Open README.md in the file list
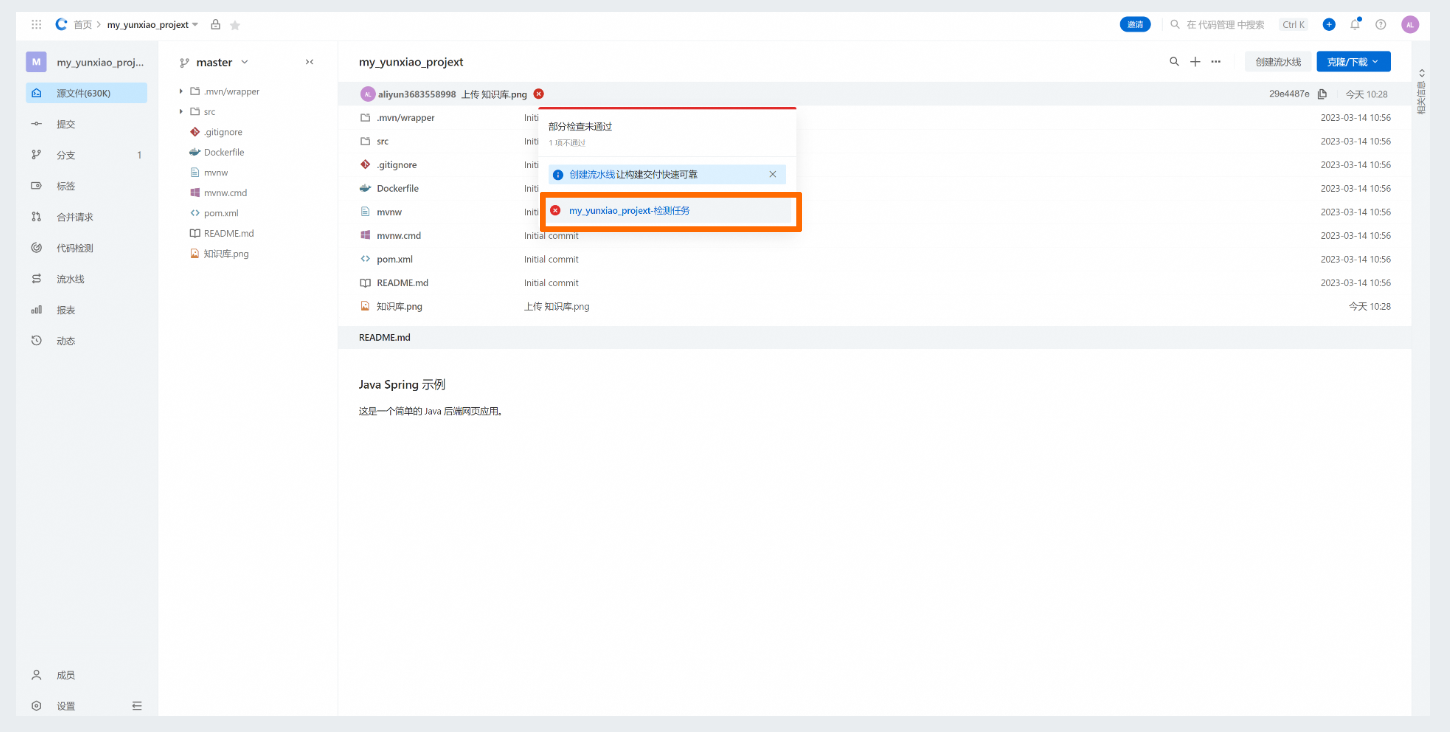Viewport: 1450px width, 732px height. [x=403, y=282]
